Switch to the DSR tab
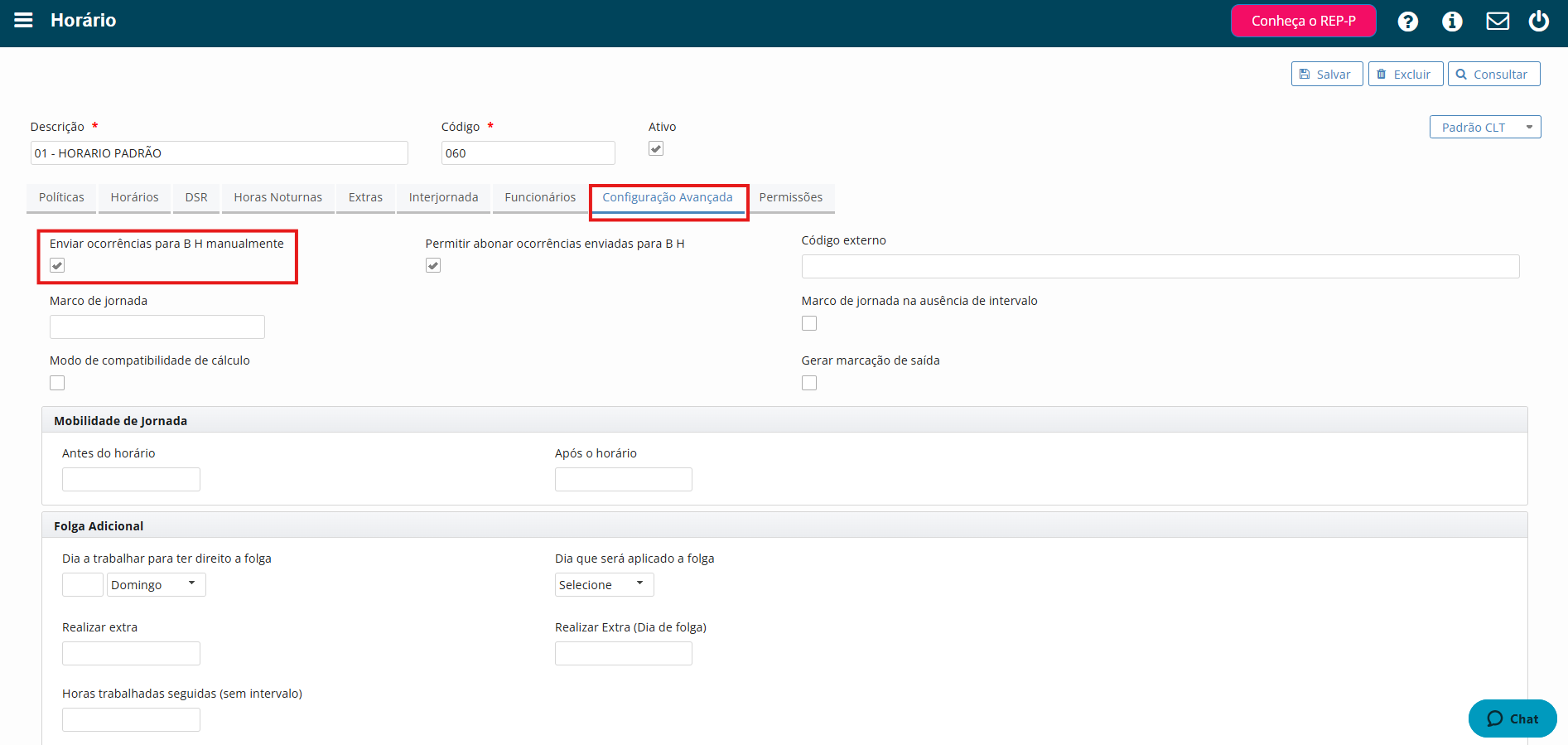The width and height of the screenshot is (1568, 745). pyautogui.click(x=196, y=197)
